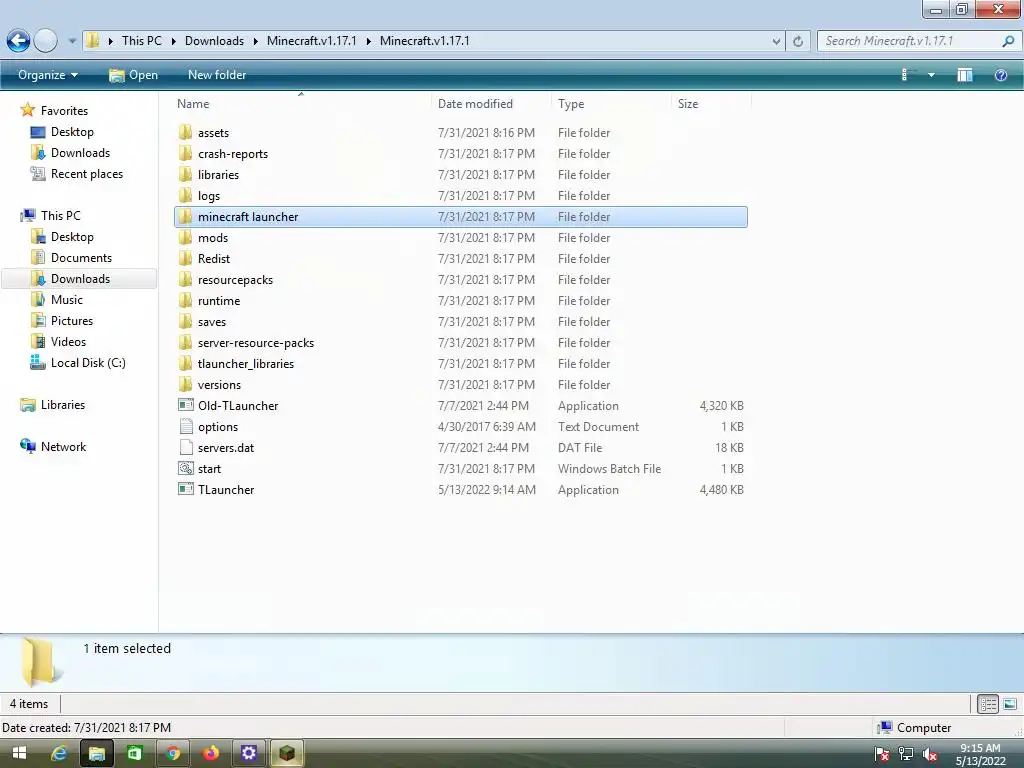Select the Old-TLauncher application icon

[x=185, y=406]
